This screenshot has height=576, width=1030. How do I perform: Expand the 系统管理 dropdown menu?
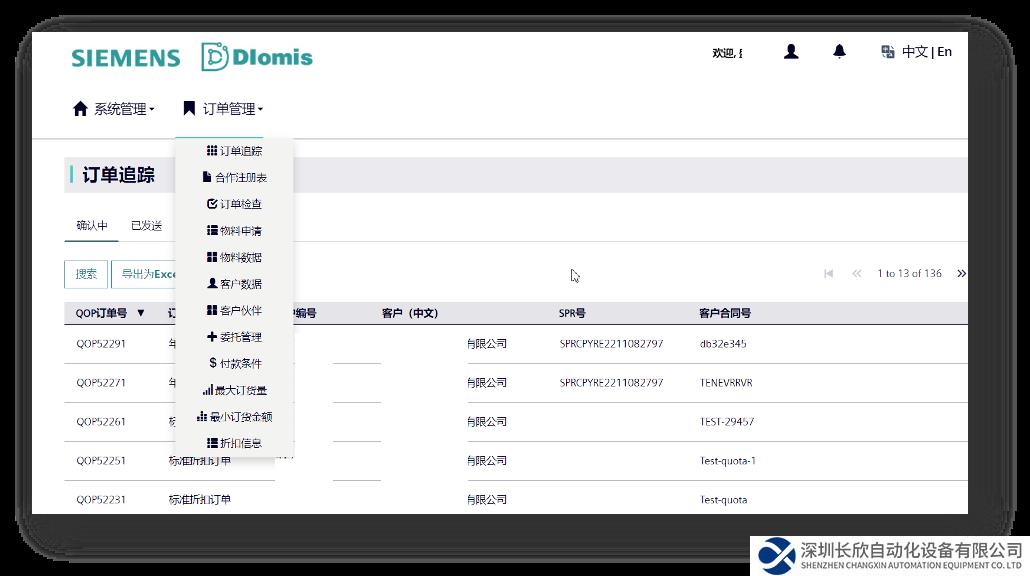click(114, 109)
